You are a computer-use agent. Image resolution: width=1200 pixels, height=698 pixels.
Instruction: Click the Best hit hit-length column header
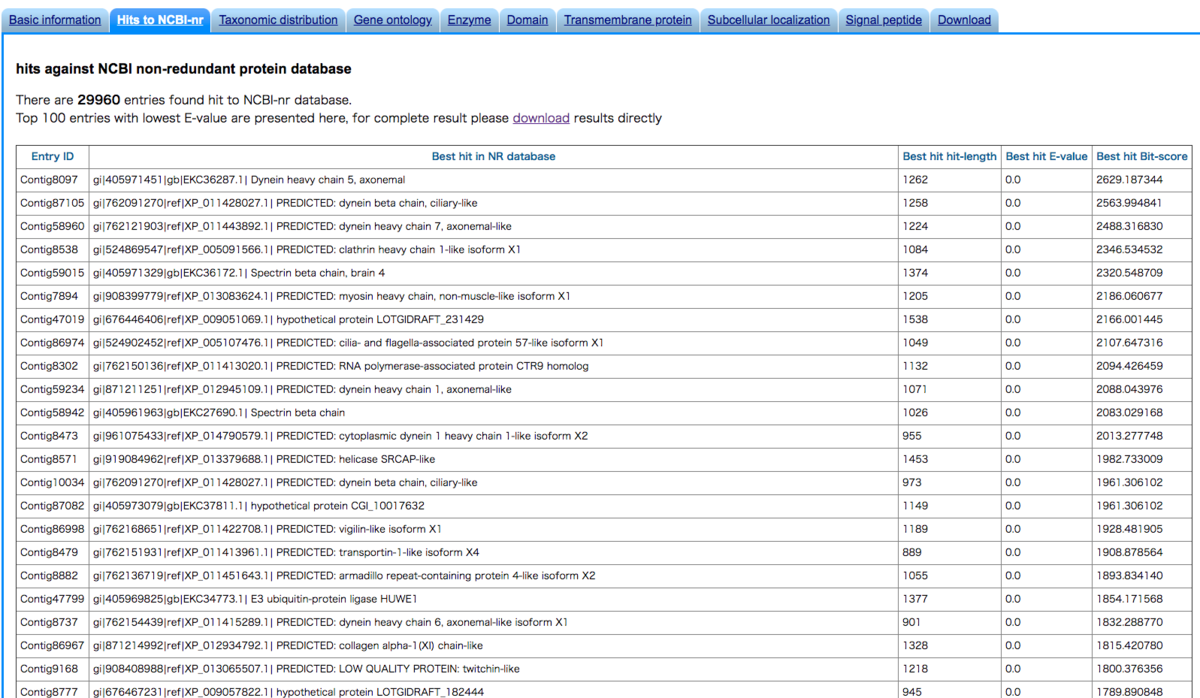point(950,157)
